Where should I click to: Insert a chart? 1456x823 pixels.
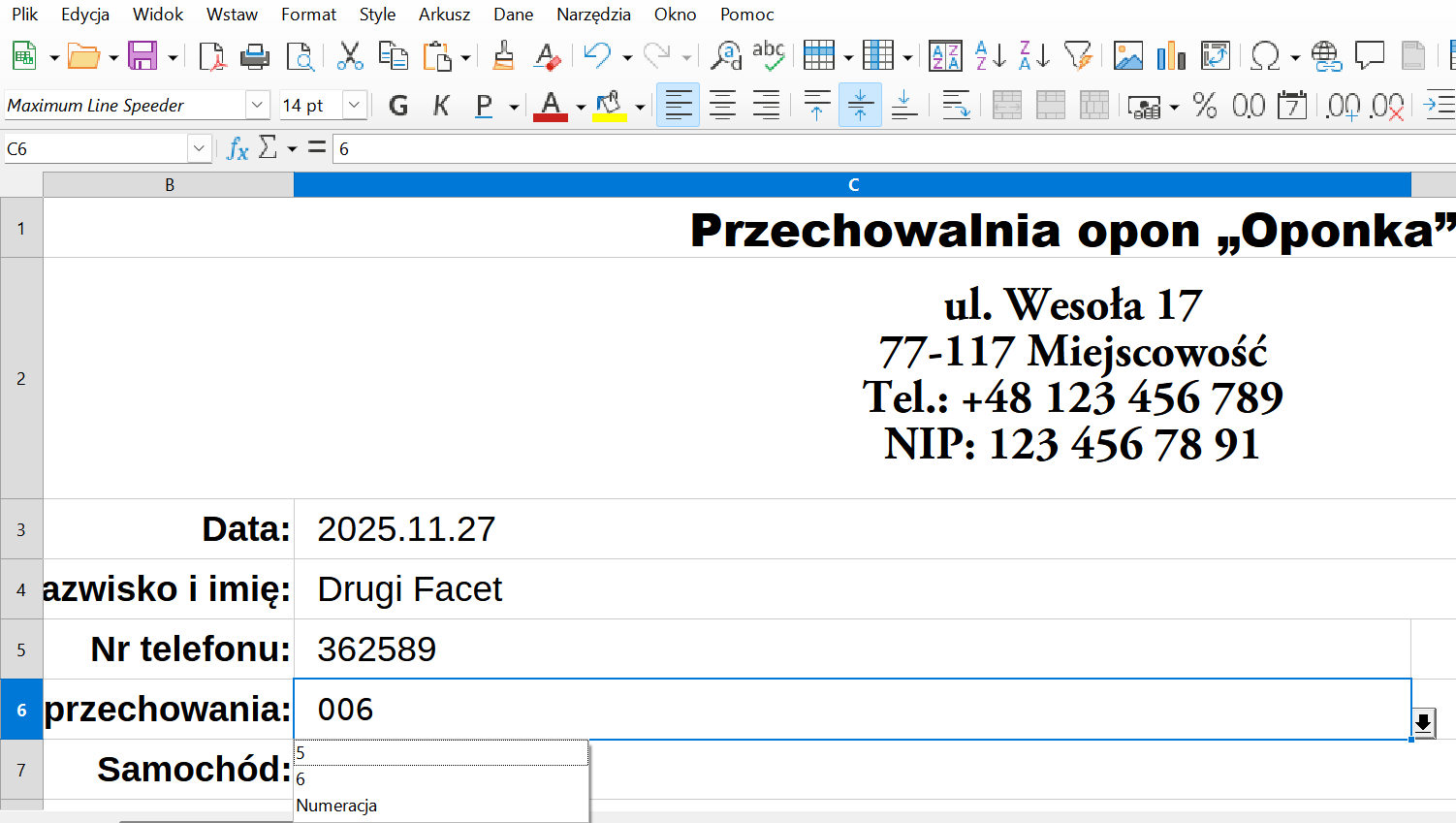point(1172,56)
